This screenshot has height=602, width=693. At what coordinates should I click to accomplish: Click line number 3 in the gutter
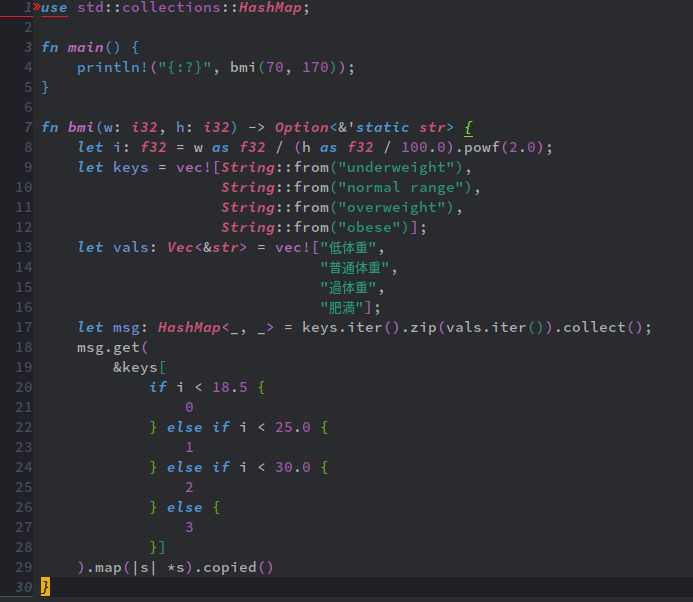click(x=28, y=47)
